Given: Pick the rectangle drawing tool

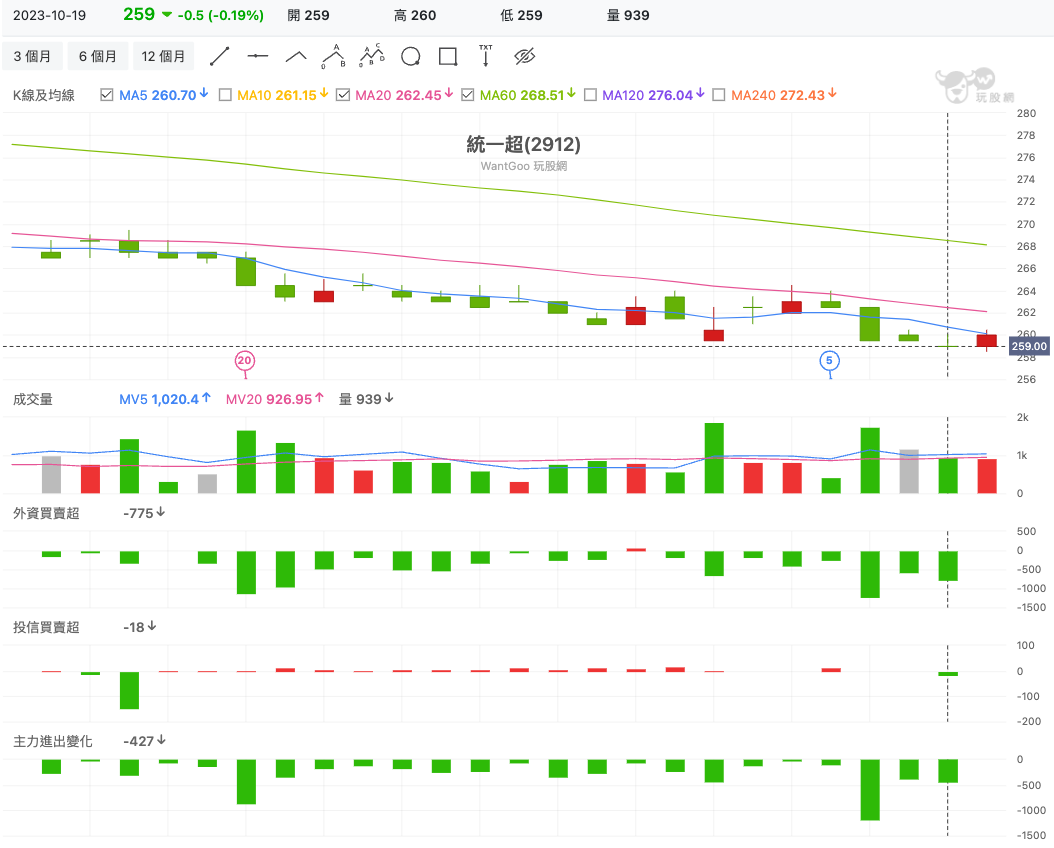Looking at the screenshot, I should coord(448,57).
